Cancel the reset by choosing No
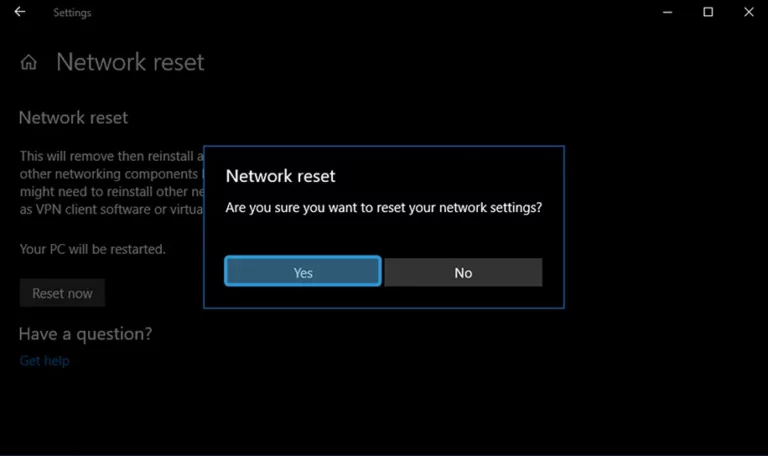 (x=463, y=272)
